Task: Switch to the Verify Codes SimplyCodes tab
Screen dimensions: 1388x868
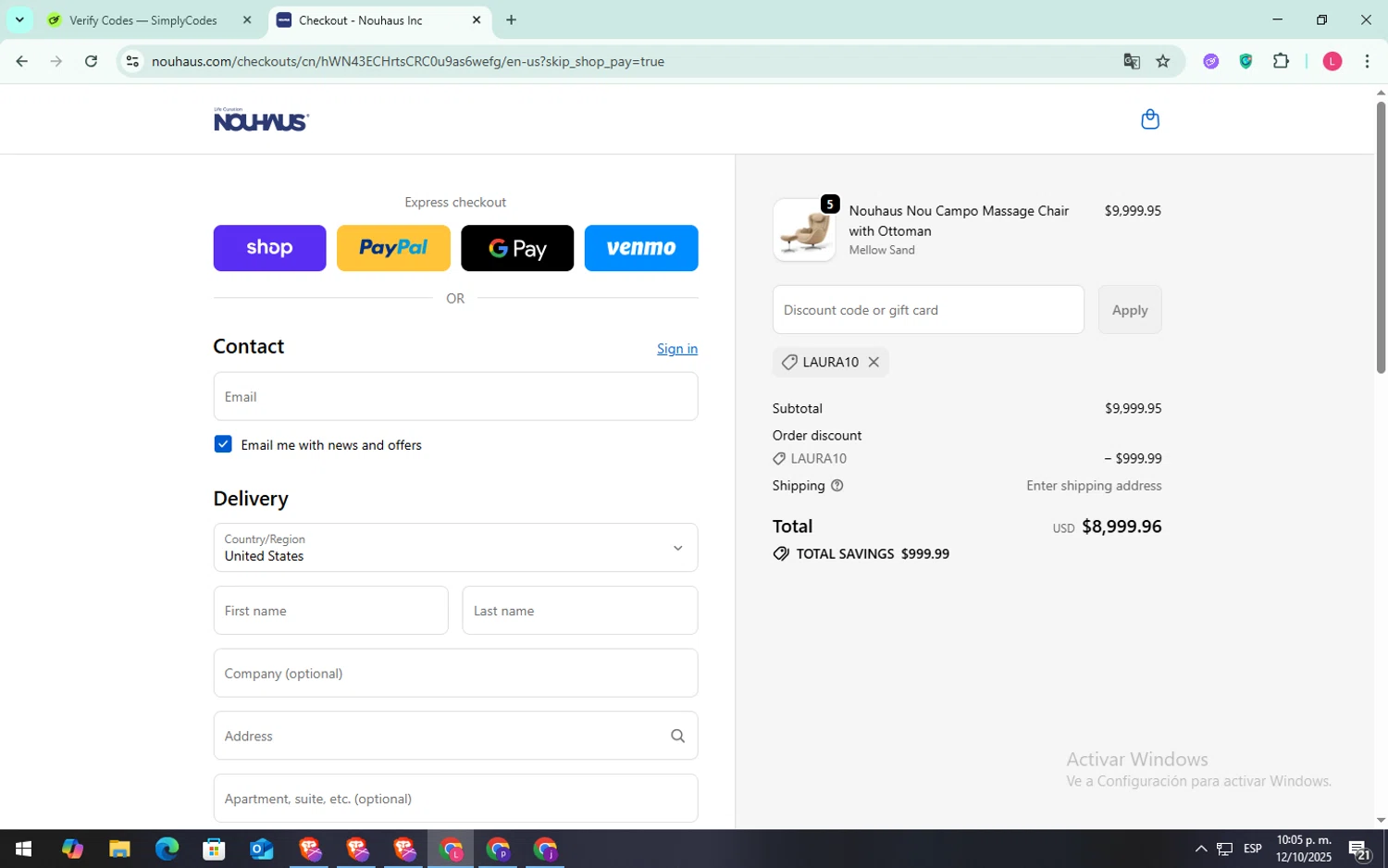Action: tap(143, 19)
